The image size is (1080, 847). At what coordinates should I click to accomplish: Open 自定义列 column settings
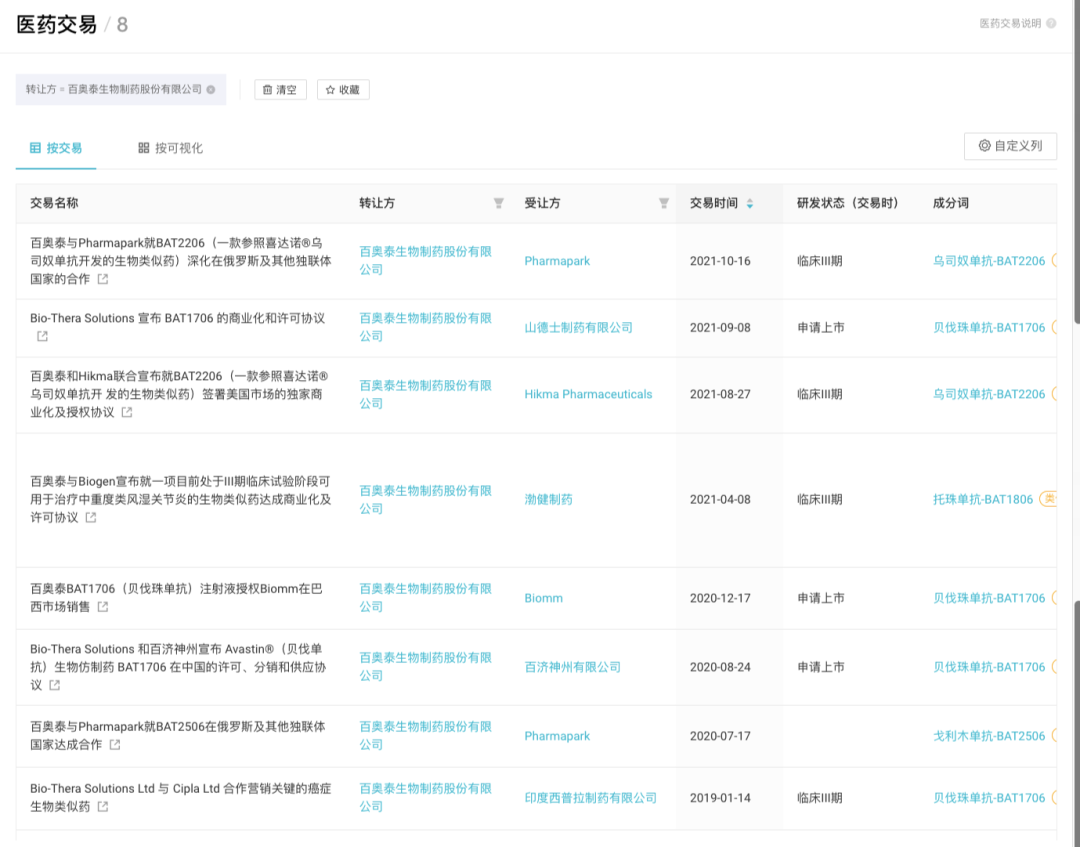(x=1010, y=146)
